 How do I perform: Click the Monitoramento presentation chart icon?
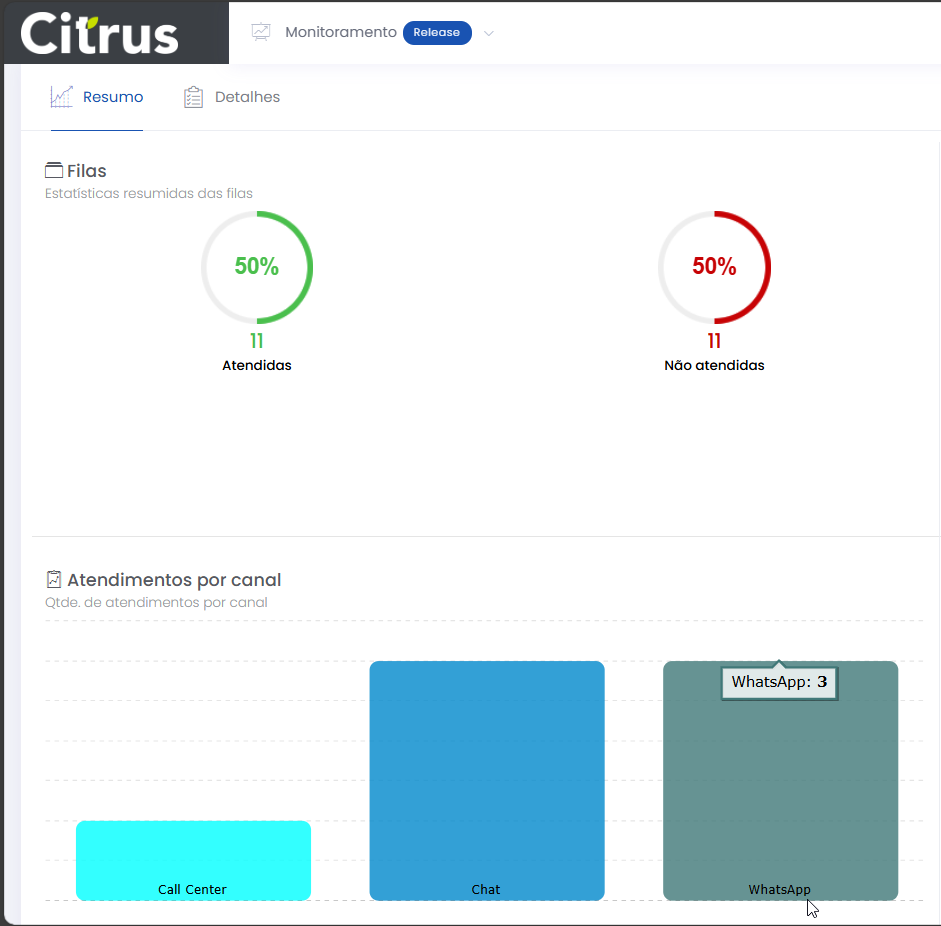click(x=261, y=32)
